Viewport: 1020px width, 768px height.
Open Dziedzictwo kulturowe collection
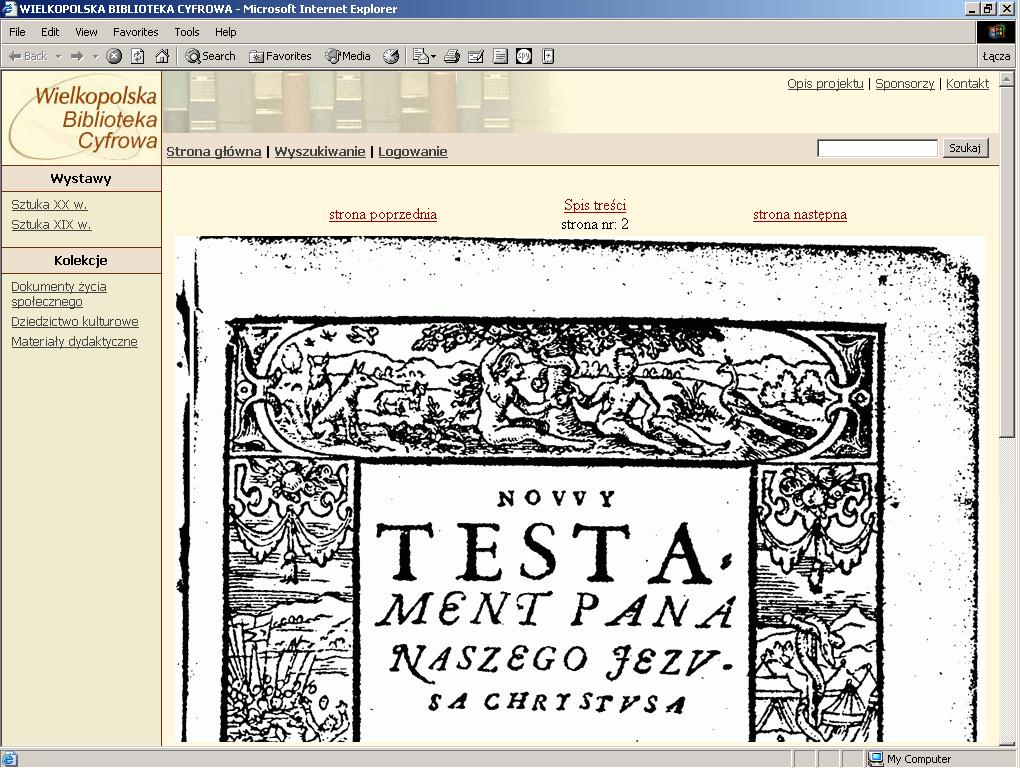tap(74, 322)
